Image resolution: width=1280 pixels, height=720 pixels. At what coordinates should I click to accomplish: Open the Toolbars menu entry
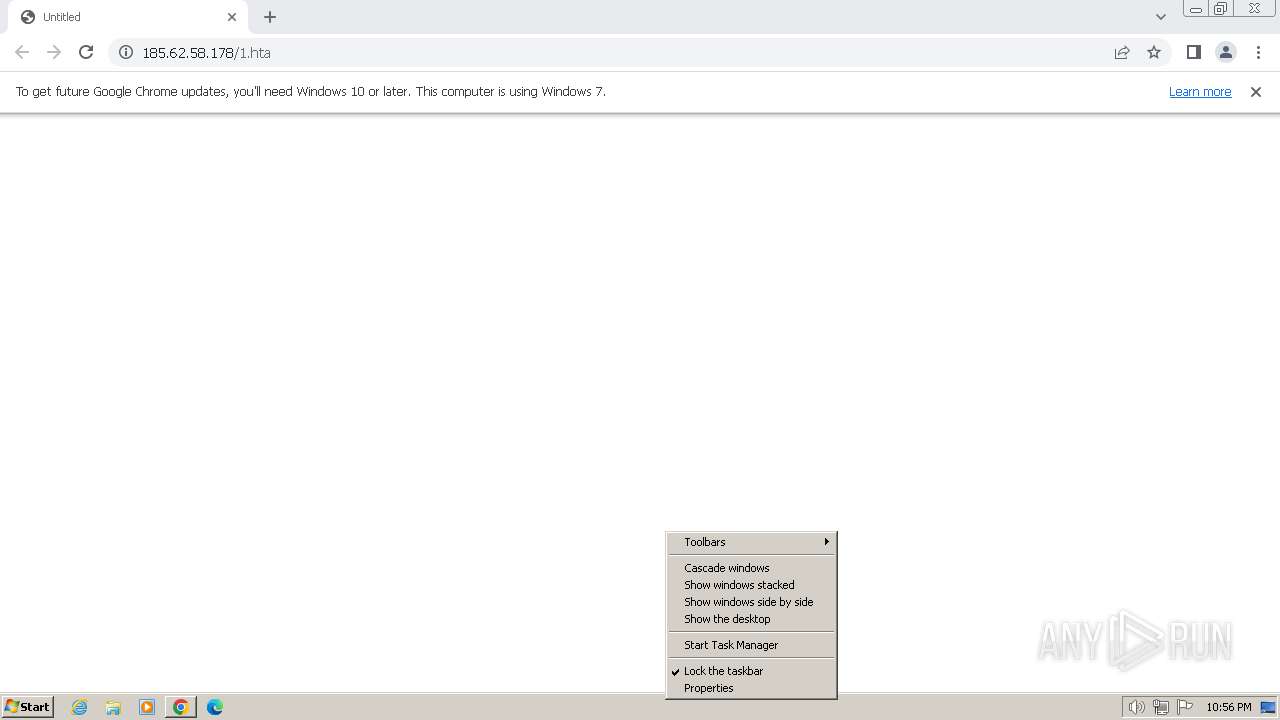click(751, 542)
